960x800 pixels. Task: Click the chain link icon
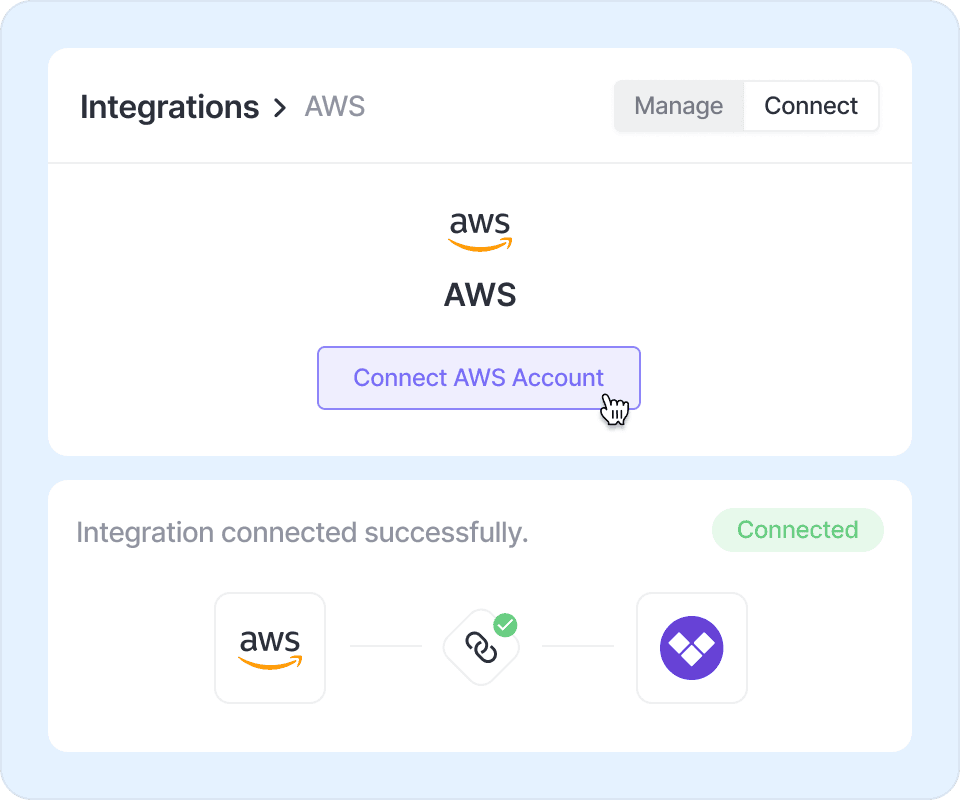point(481,649)
